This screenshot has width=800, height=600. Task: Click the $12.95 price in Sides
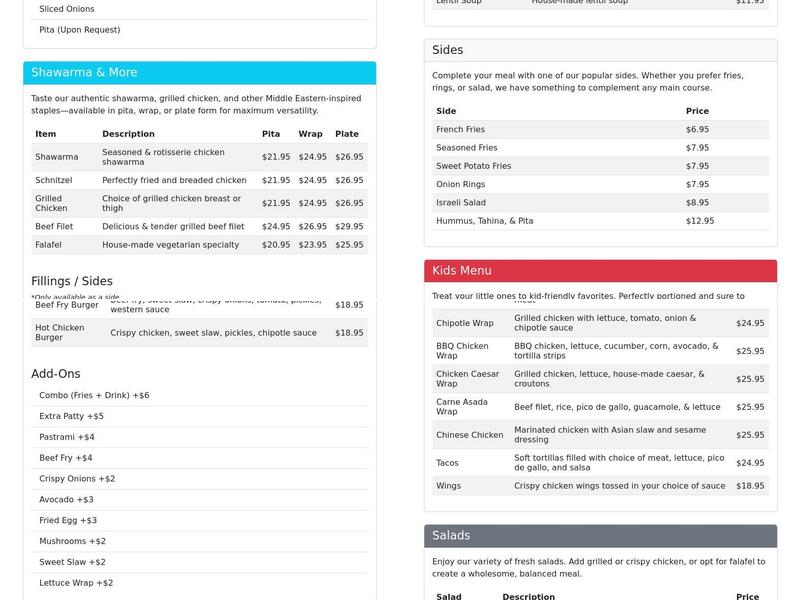[x=700, y=221]
